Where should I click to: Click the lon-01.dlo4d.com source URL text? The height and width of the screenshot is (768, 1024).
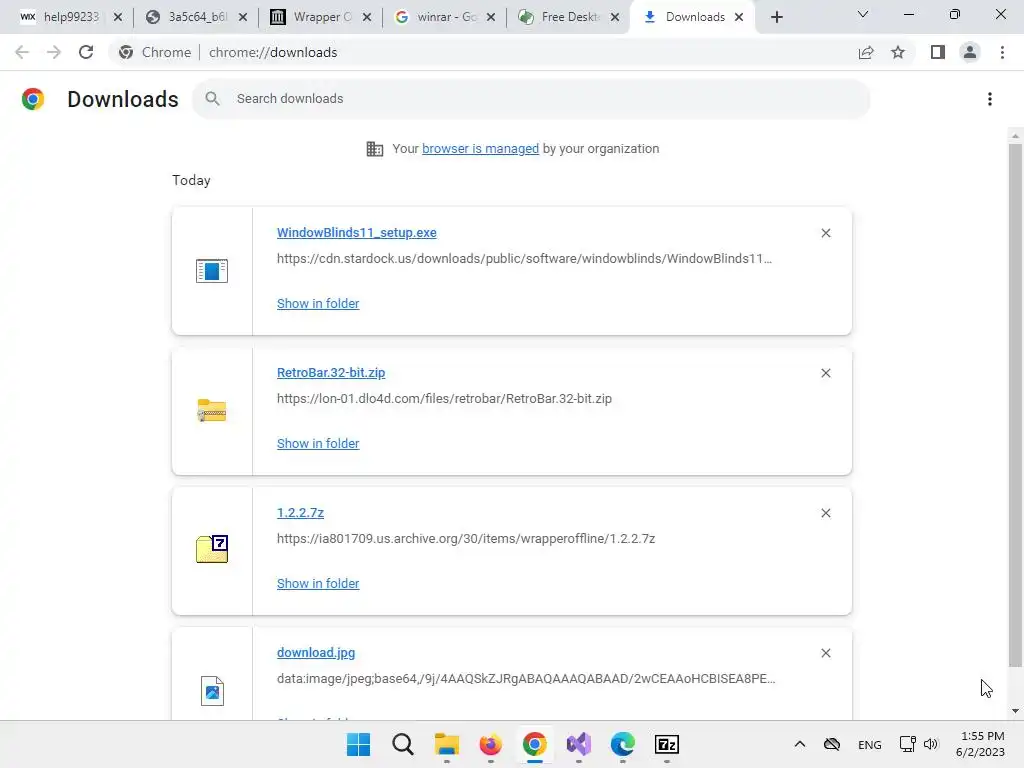(444, 399)
